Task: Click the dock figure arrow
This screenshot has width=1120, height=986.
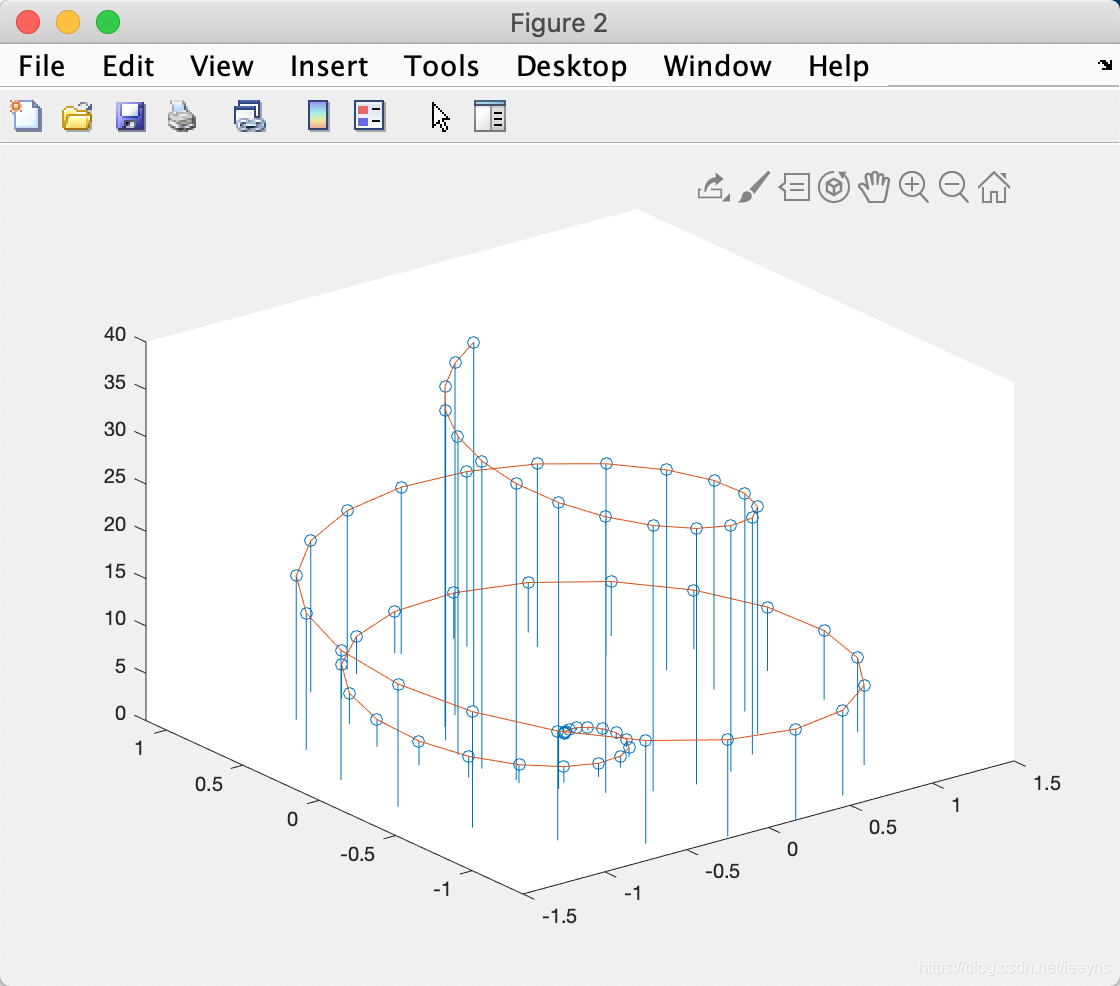Action: tap(1105, 65)
